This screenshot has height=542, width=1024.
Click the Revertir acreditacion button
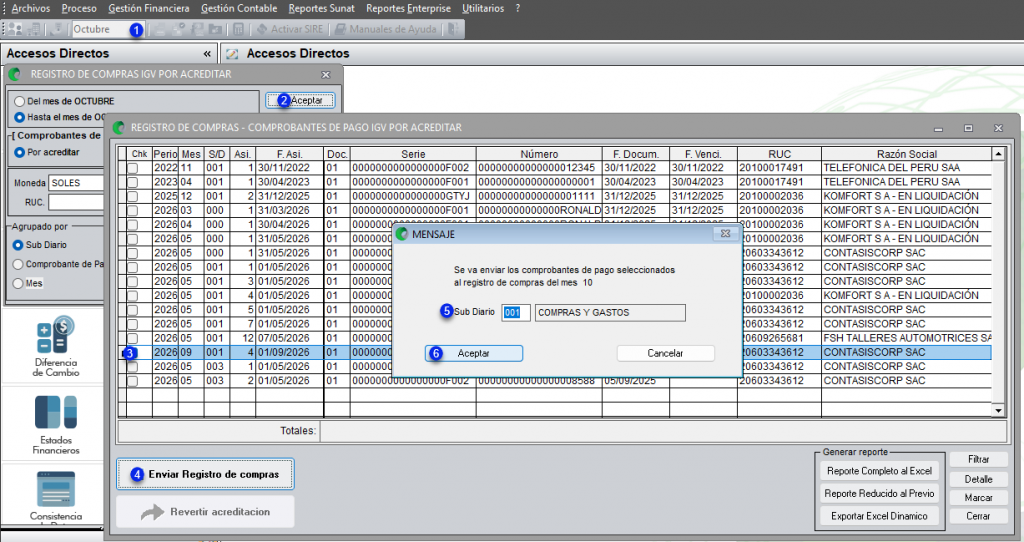tap(205, 512)
